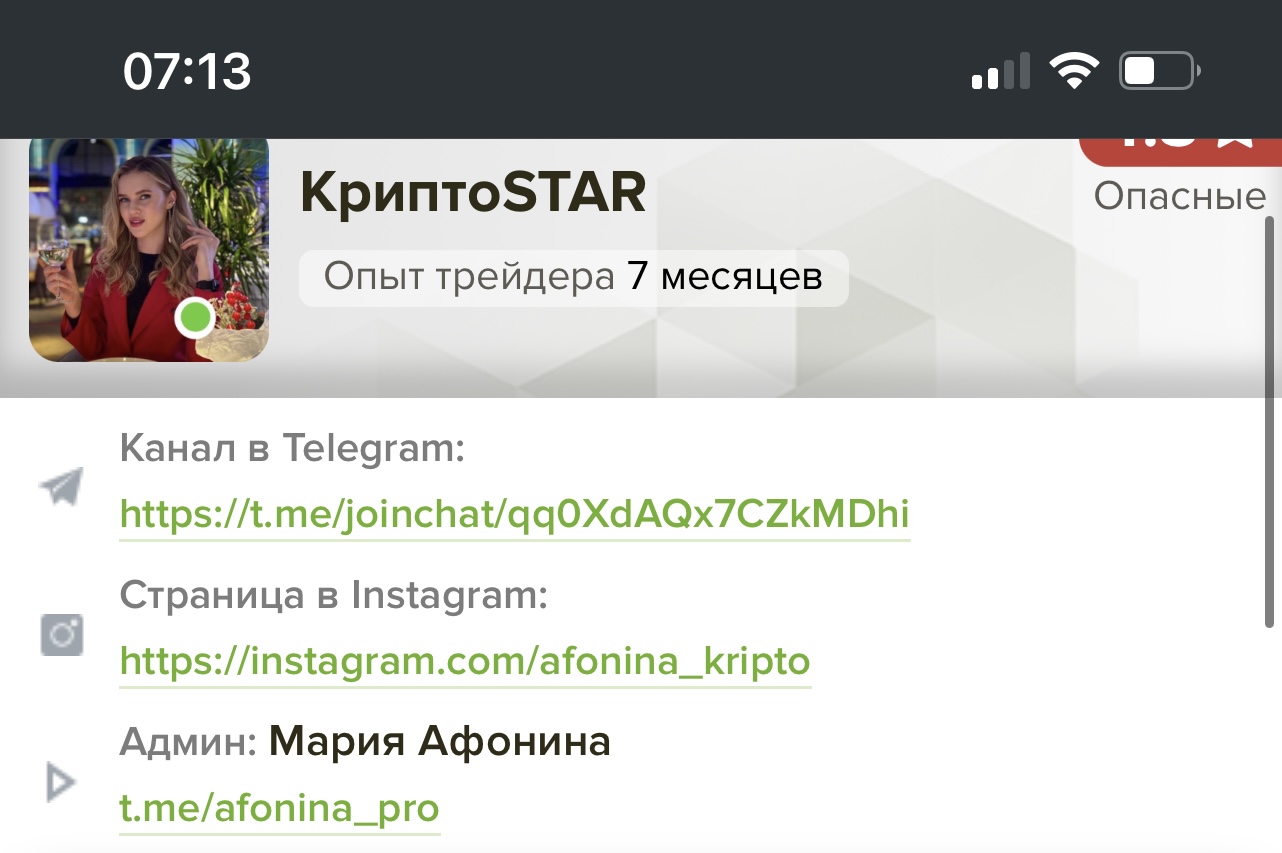Viewport: 1282px width, 853px height.
Task: Tap the Опасные rating label
Action: 1180,196
